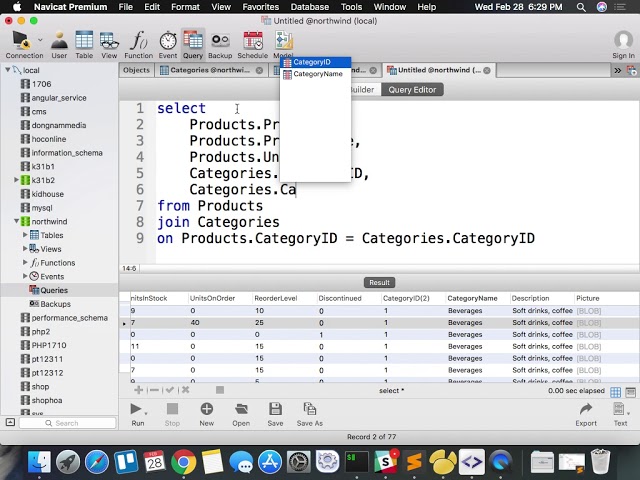This screenshot has width=640, height=480.
Task: Click the sidebar Search field
Action: [66, 423]
